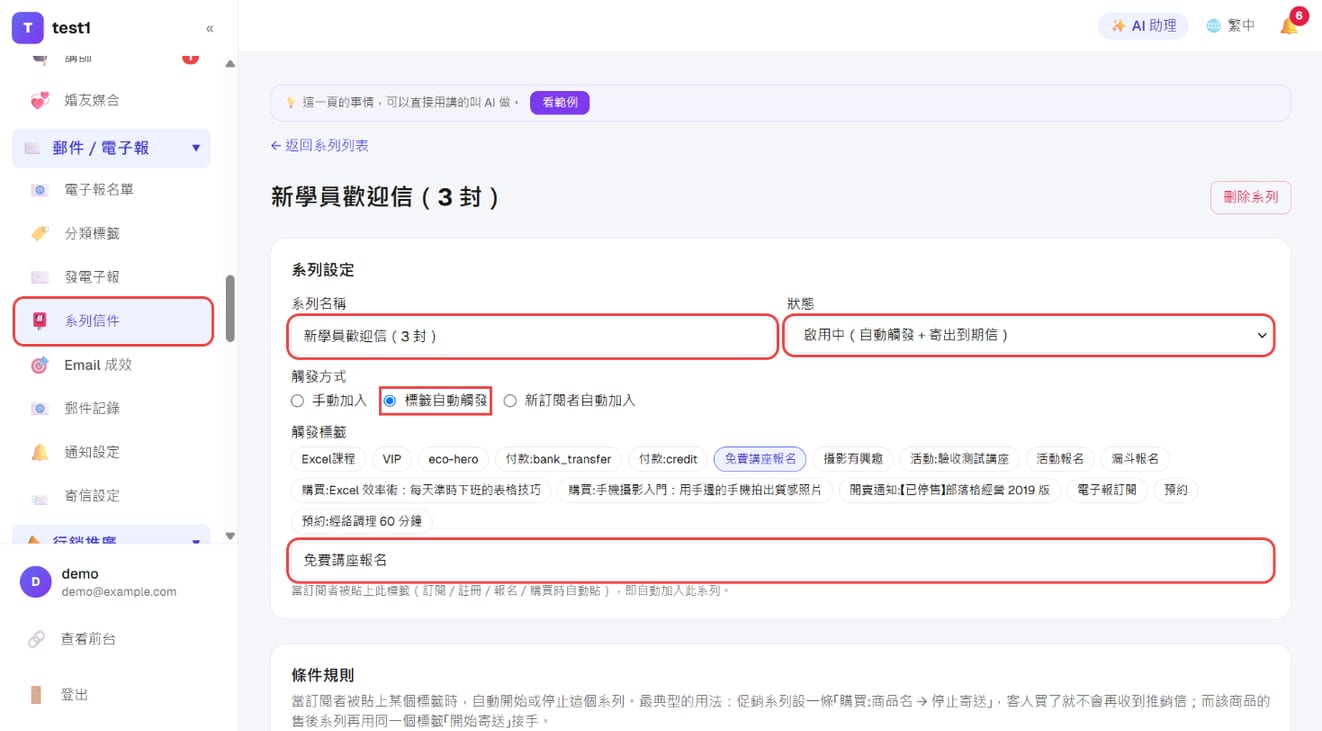Click the 發電子報 envelope icon
Viewport: 1322px width, 731px height.
click(x=40, y=277)
